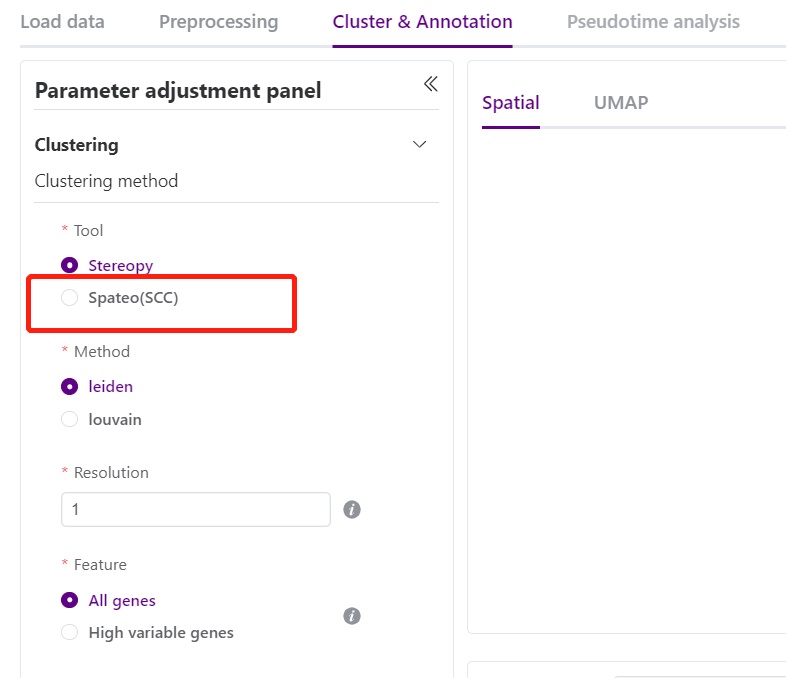Image resolution: width=786 pixels, height=678 pixels.
Task: Switch to the Preprocessing tab
Action: click(x=218, y=22)
